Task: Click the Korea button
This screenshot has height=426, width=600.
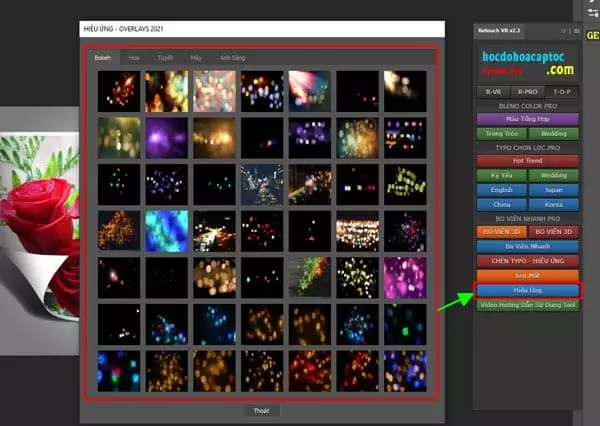Action: [553, 203]
